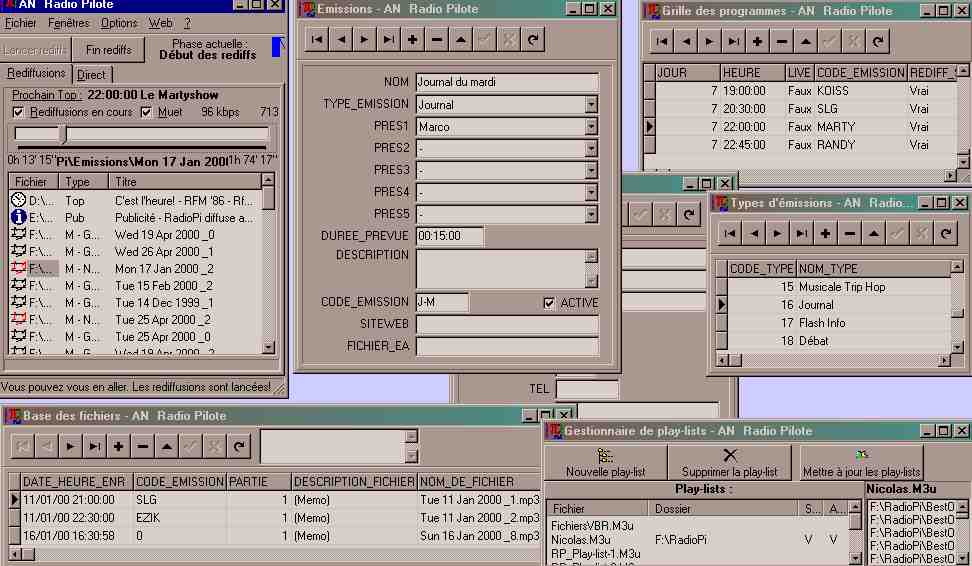This screenshot has width=972, height=566.
Task: Open the question mark help menu
Action: 187,24
